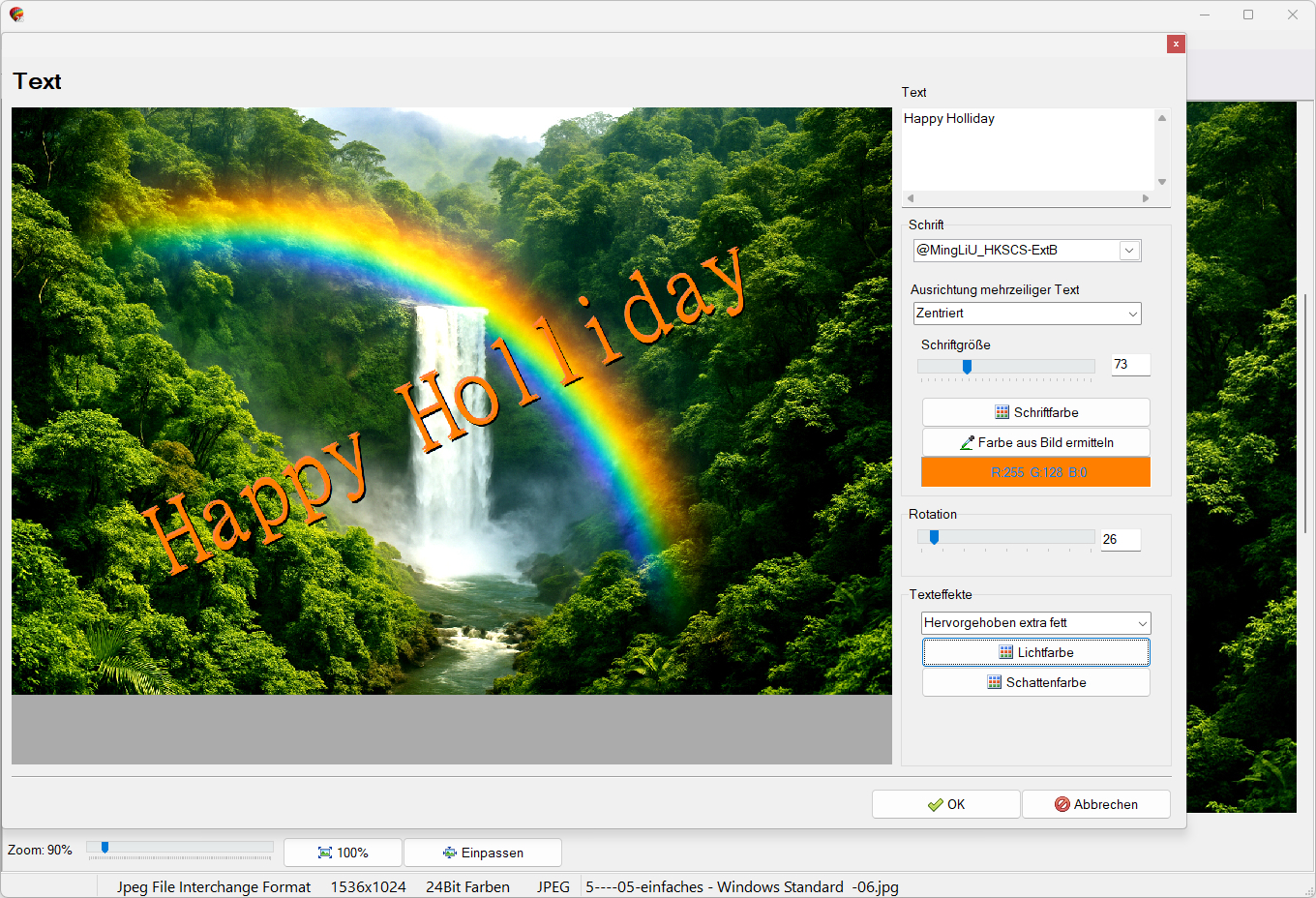1316x898 pixels.
Task: Open the Lichtfarbe color chooser
Action: (x=1035, y=652)
